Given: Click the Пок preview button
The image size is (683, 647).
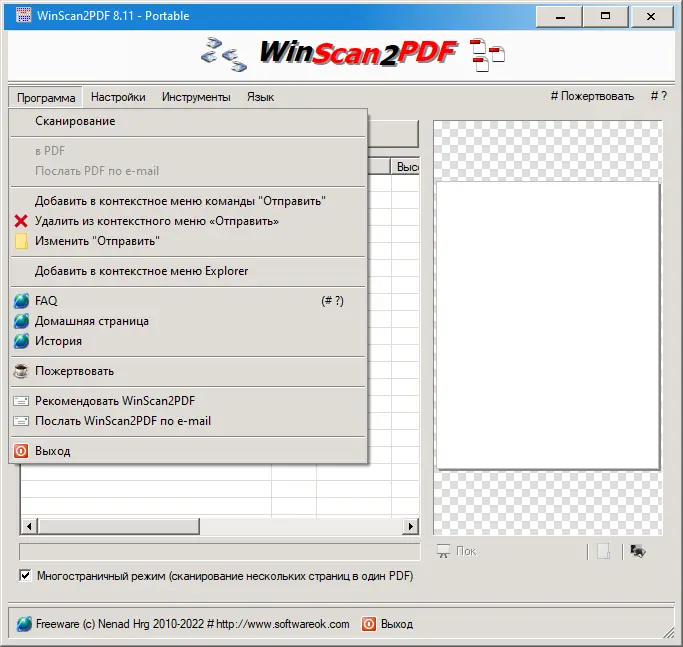Looking at the screenshot, I should [456, 552].
